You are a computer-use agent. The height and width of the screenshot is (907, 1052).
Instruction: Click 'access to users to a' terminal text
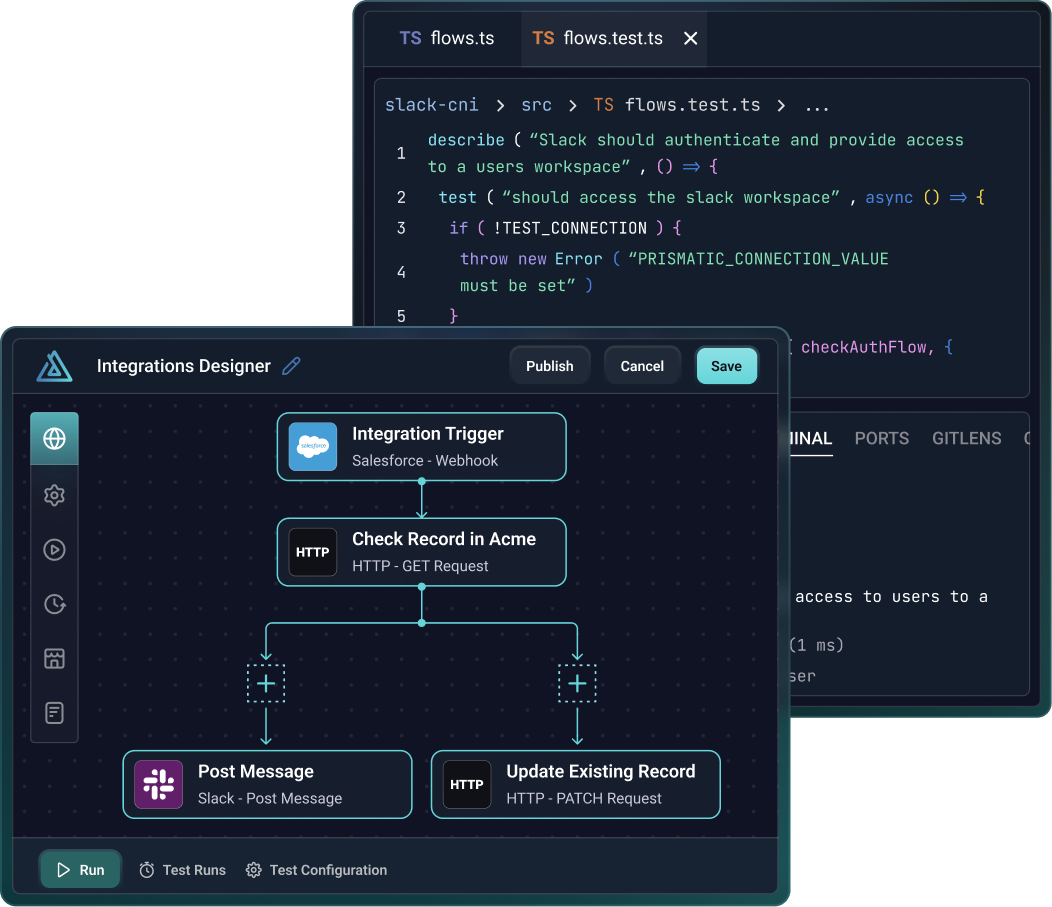click(x=891, y=597)
